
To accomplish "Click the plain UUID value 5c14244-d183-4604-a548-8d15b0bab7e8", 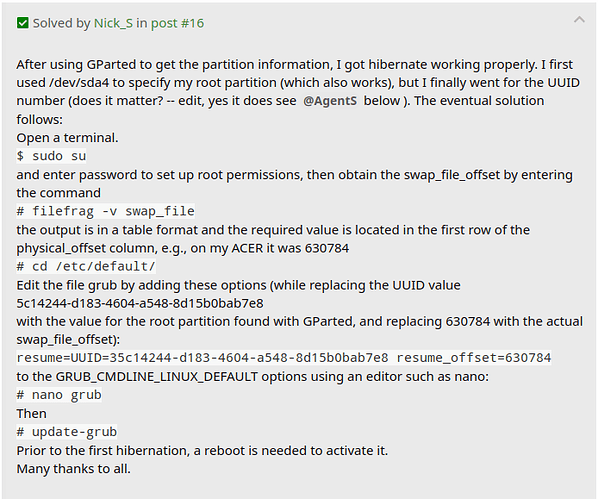I will (x=140, y=303).
